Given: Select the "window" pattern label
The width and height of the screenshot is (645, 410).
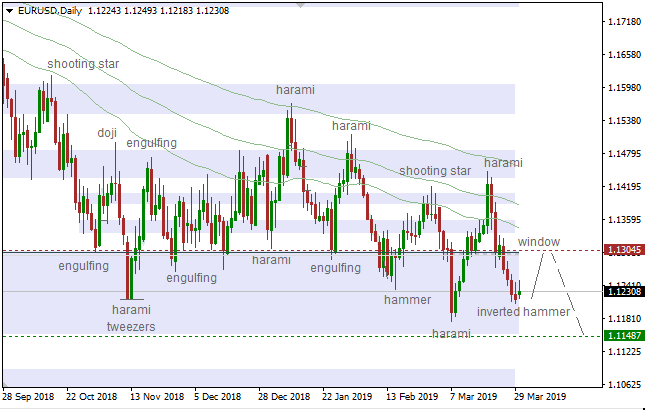Looking at the screenshot, I should 538,242.
